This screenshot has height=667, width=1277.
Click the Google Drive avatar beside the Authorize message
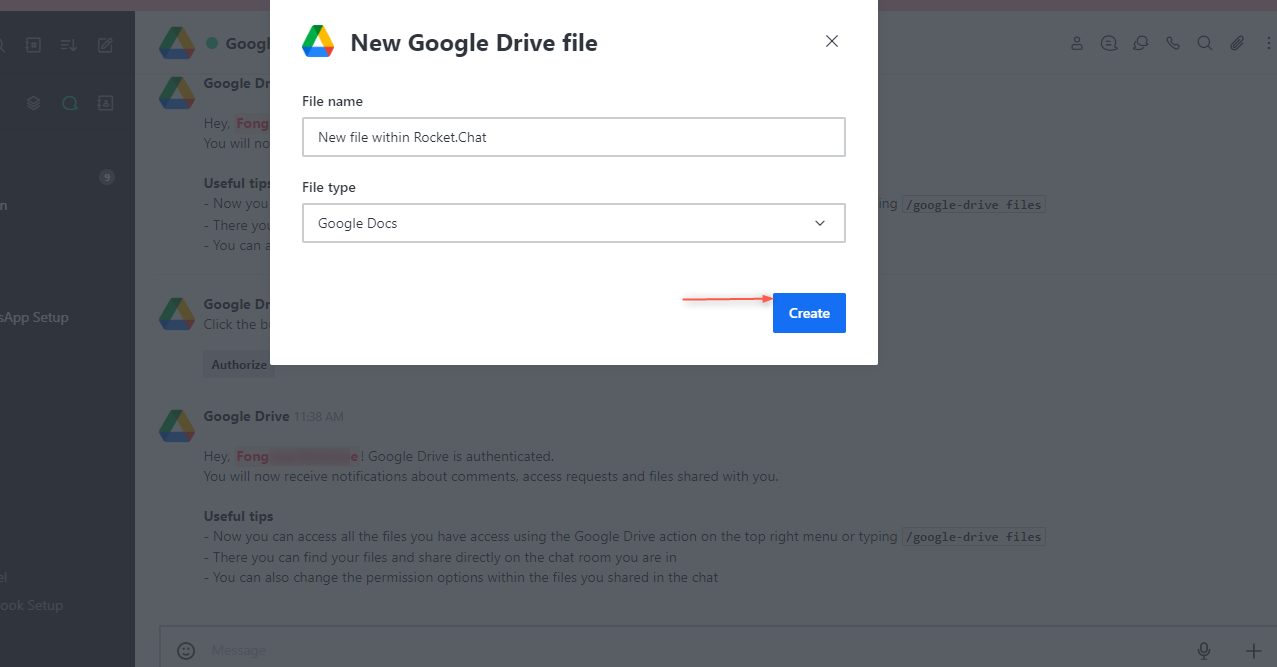177,313
